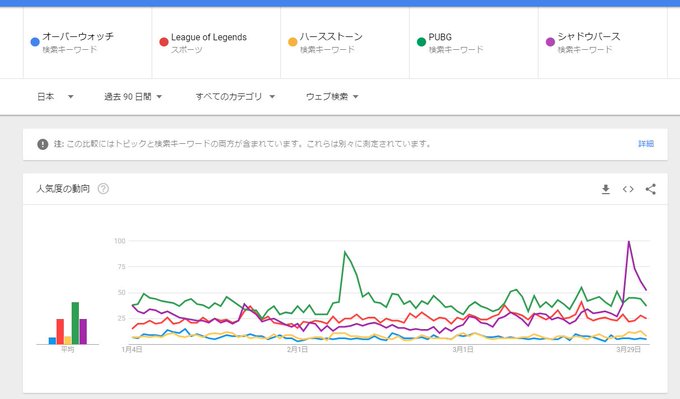
Task: Click the 3月29日 axis label
Action: tap(628, 349)
